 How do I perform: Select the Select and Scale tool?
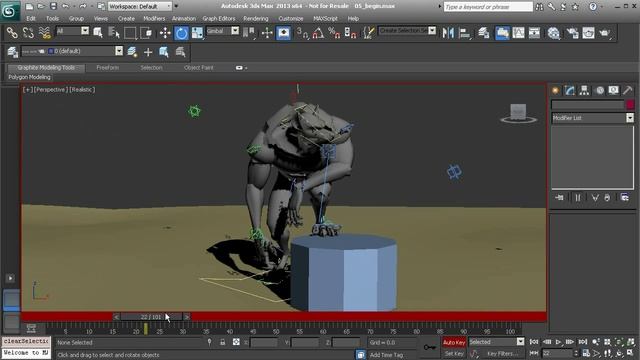click(197, 33)
